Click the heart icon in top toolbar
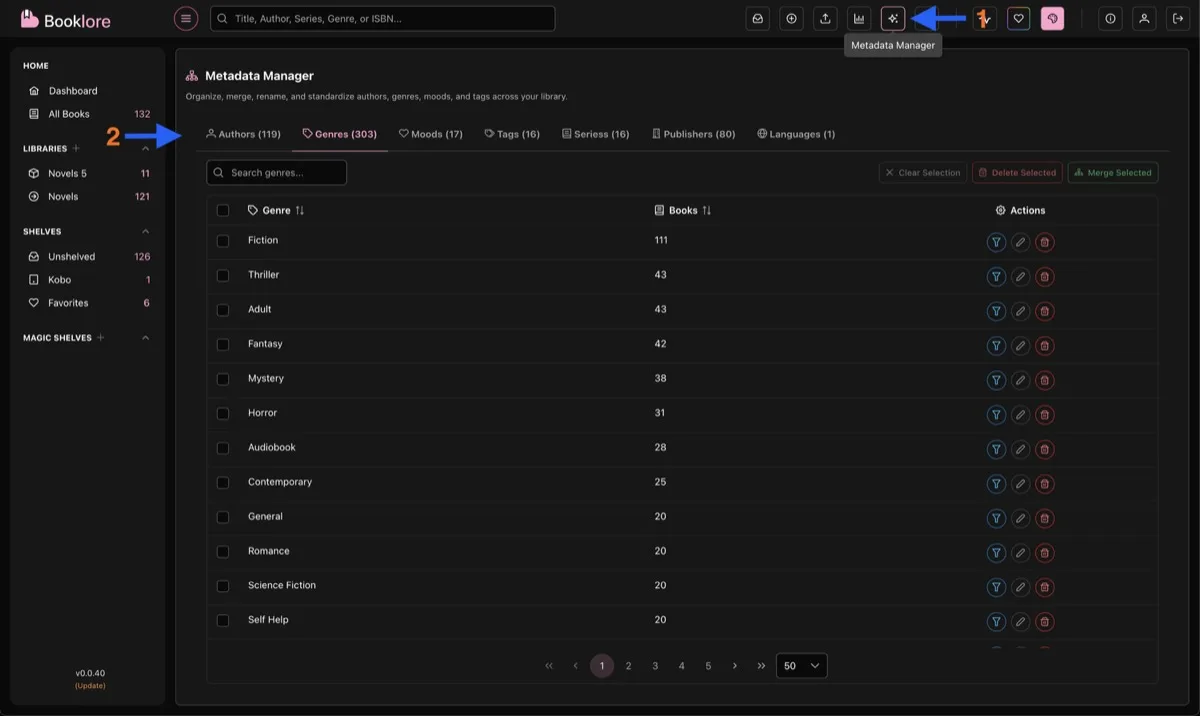1200x716 pixels. 1018,18
